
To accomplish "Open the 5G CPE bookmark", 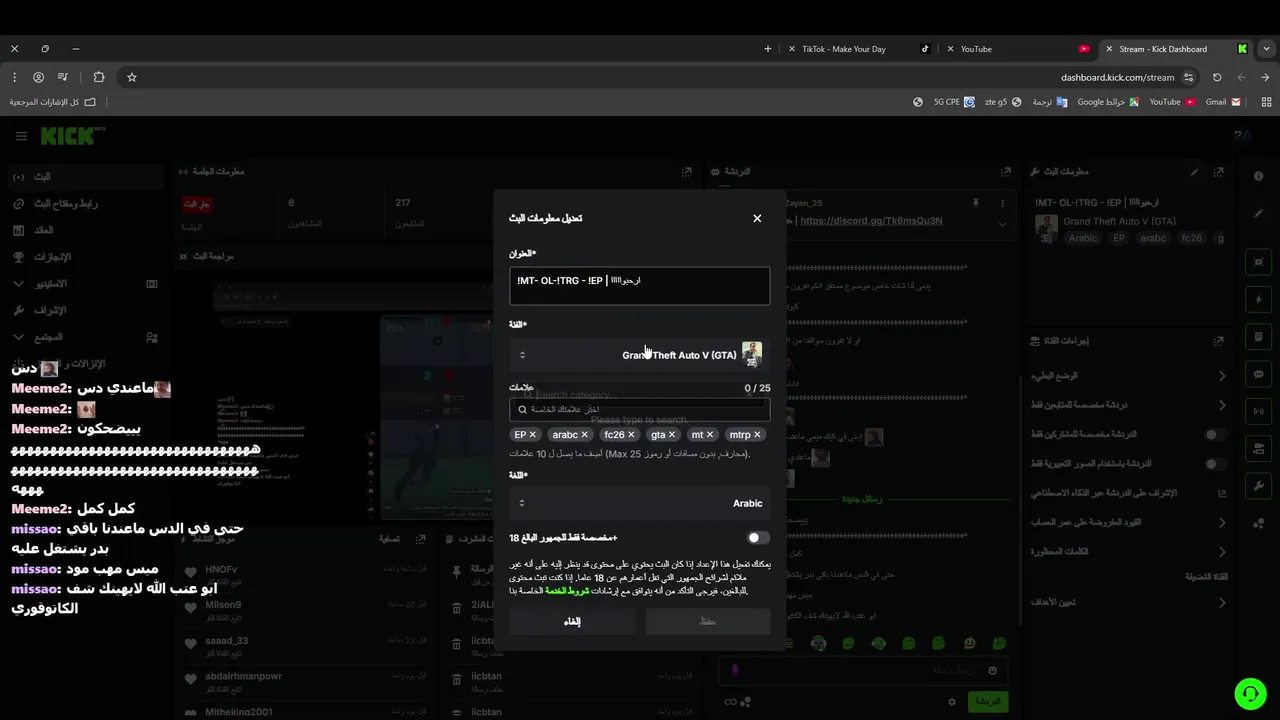I will click(x=953, y=102).
